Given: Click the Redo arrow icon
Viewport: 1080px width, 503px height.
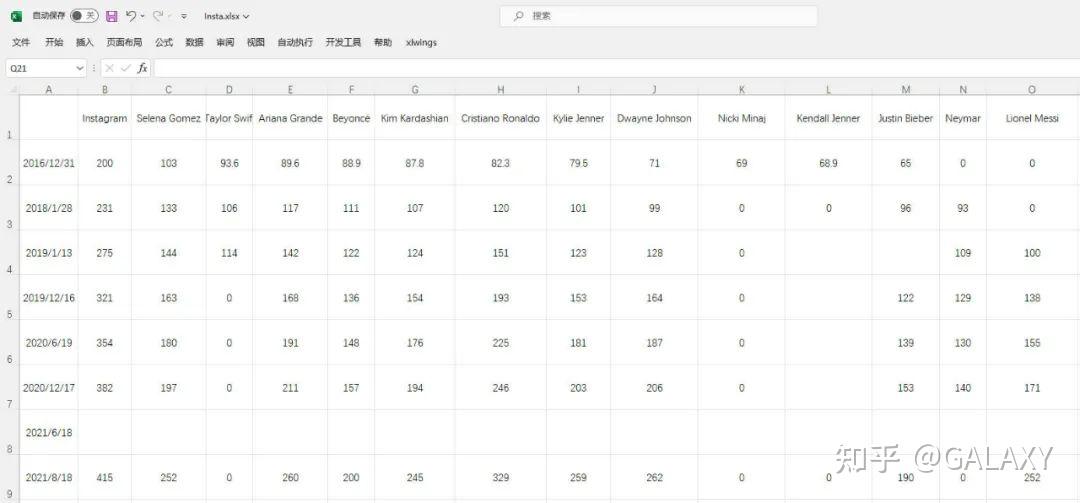Looking at the screenshot, I should pyautogui.click(x=158, y=16).
